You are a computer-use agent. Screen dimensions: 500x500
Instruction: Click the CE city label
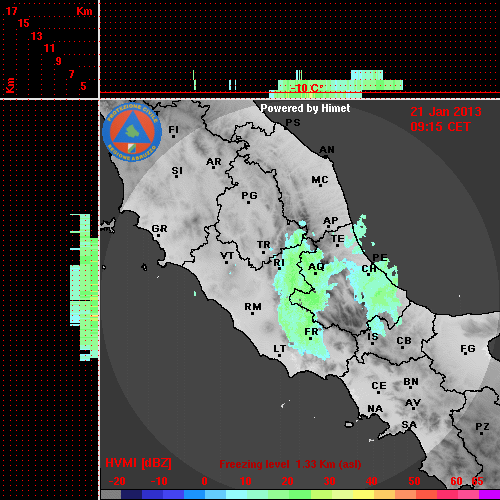[379, 386]
